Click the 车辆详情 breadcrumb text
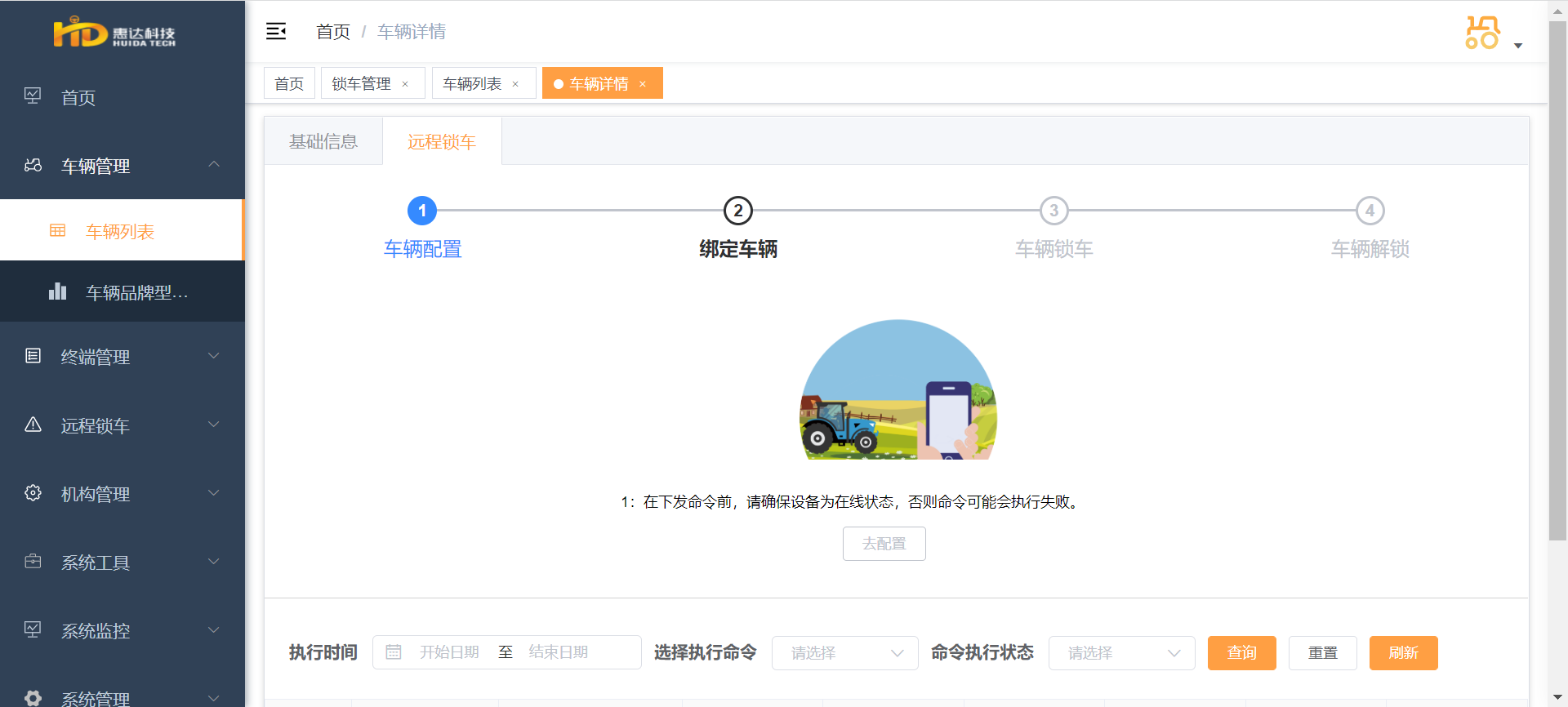Screen dimensions: 1568x707 (x=412, y=32)
